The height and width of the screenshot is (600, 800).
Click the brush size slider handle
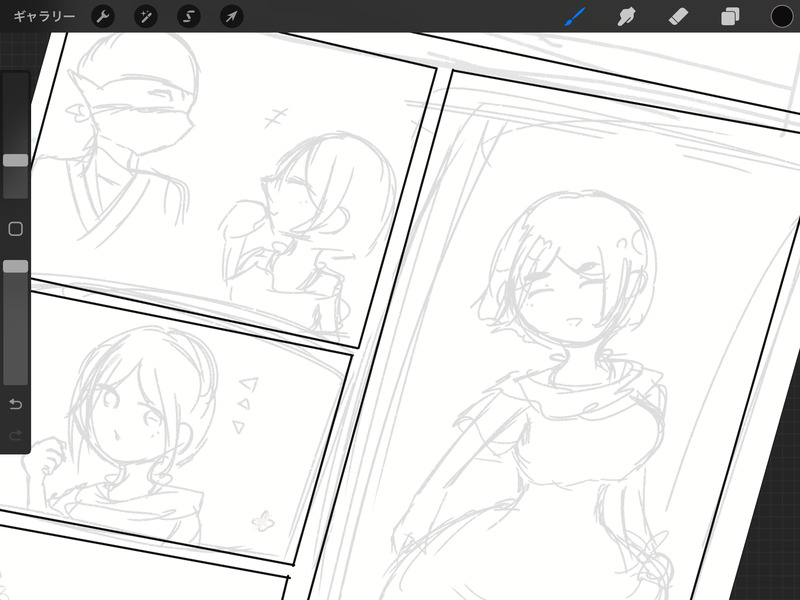point(16,161)
